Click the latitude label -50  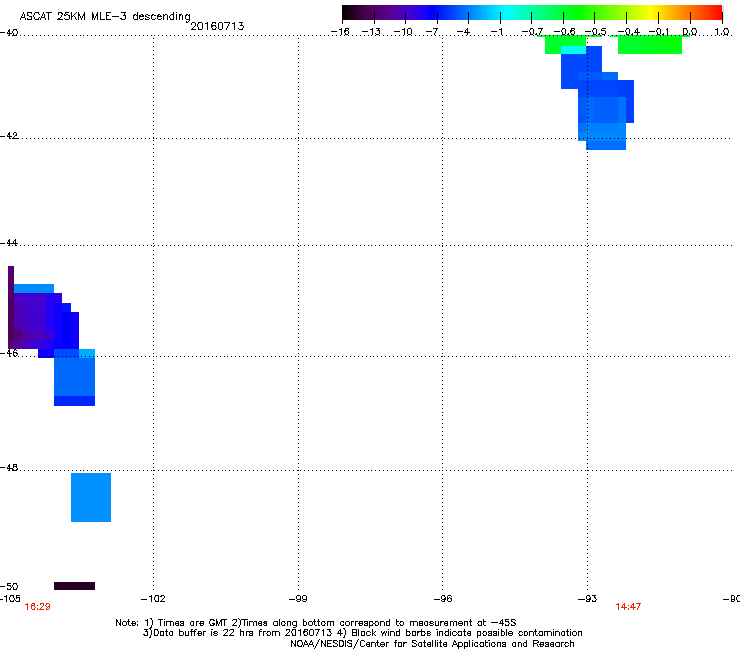pos(9,586)
